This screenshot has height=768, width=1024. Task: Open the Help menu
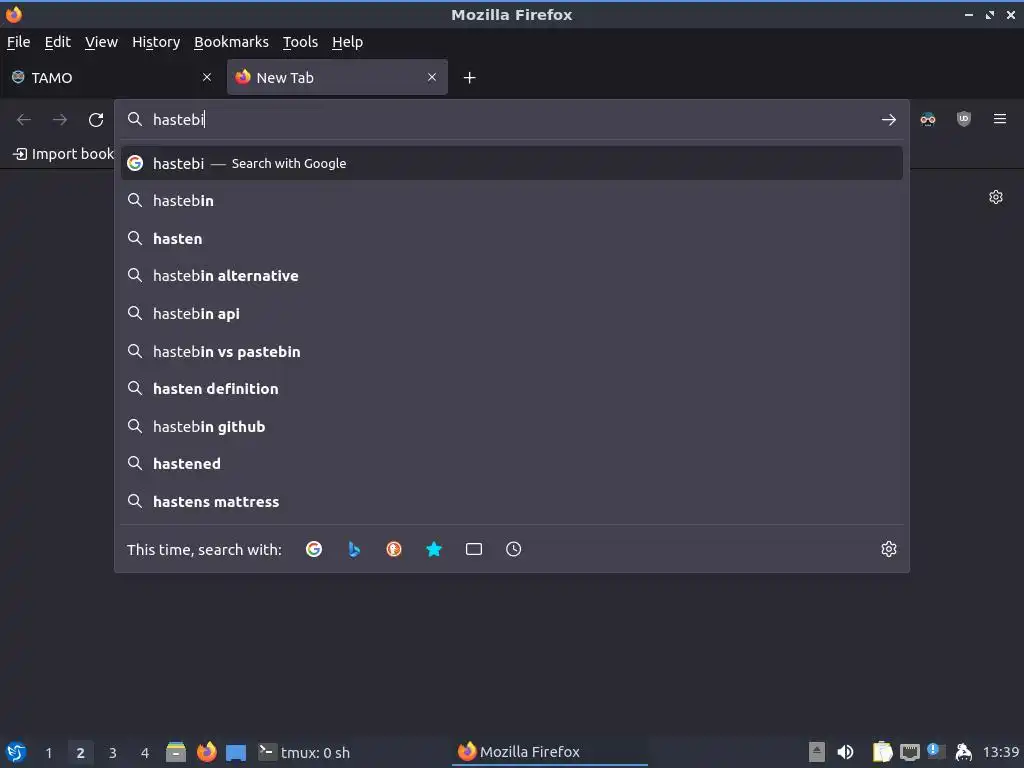347,42
